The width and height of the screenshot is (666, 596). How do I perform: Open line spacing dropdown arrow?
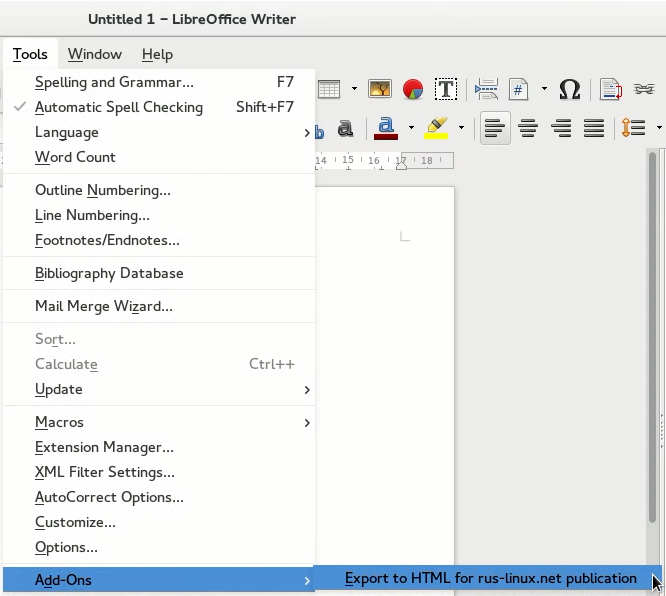pos(659,127)
